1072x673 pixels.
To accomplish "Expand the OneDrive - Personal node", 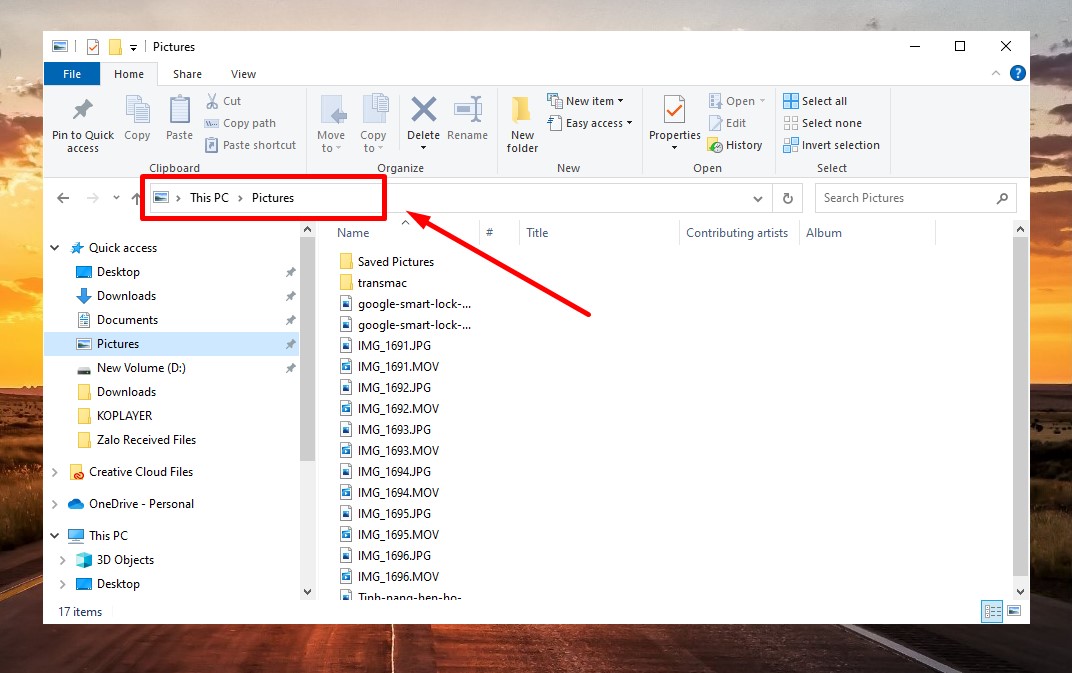I will [x=55, y=504].
